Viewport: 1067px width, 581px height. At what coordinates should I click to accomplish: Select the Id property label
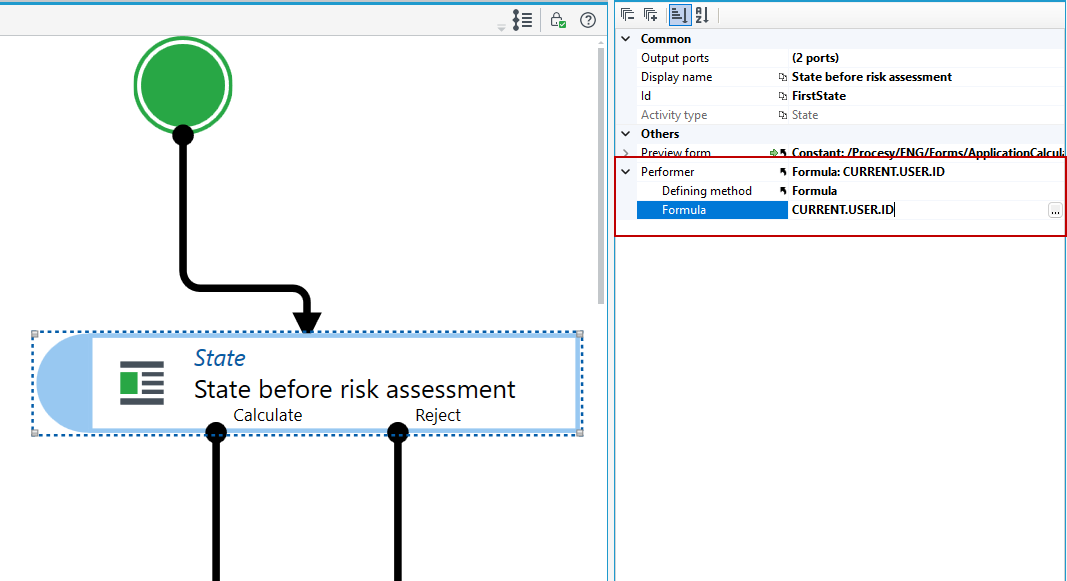[646, 96]
